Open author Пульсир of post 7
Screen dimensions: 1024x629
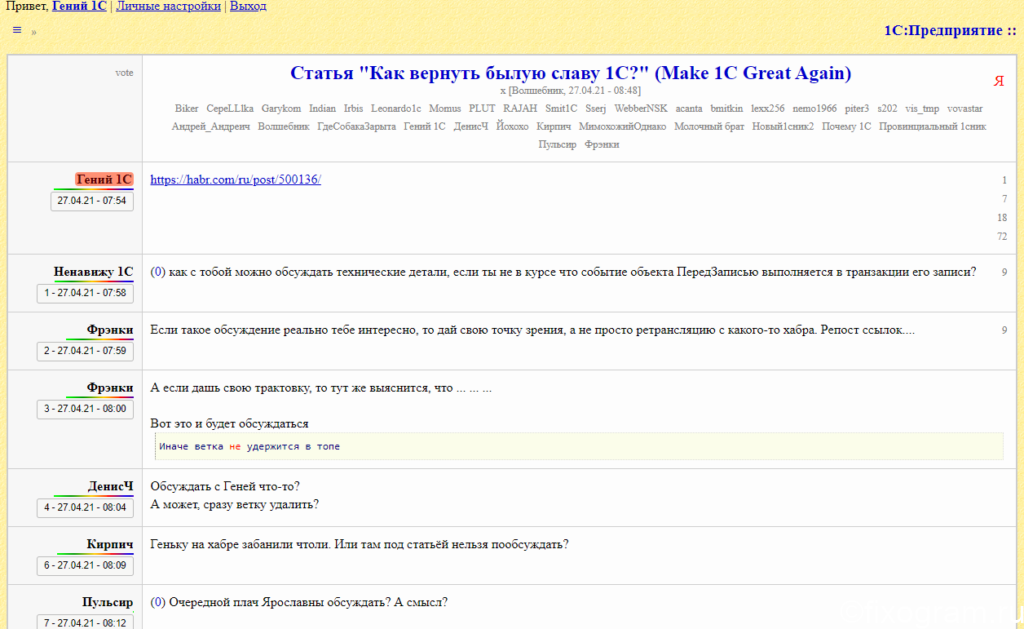coord(108,602)
